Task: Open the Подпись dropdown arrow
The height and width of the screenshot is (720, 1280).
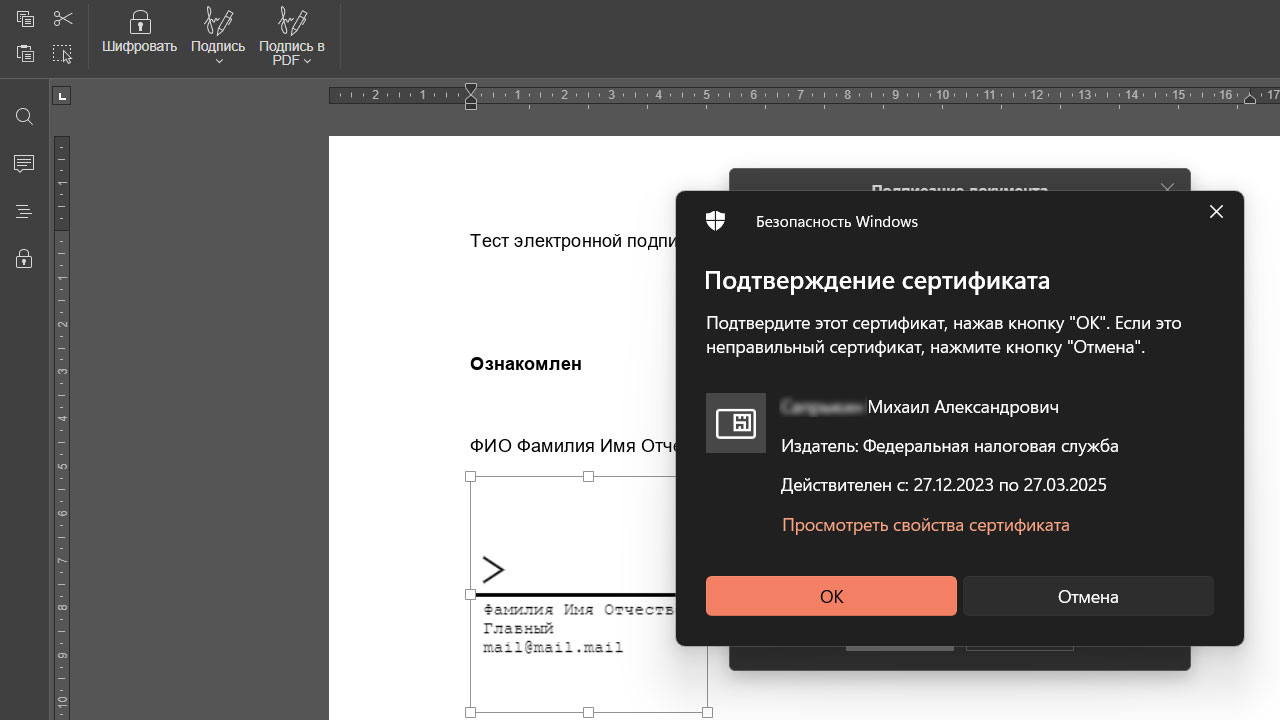Action: (x=218, y=61)
